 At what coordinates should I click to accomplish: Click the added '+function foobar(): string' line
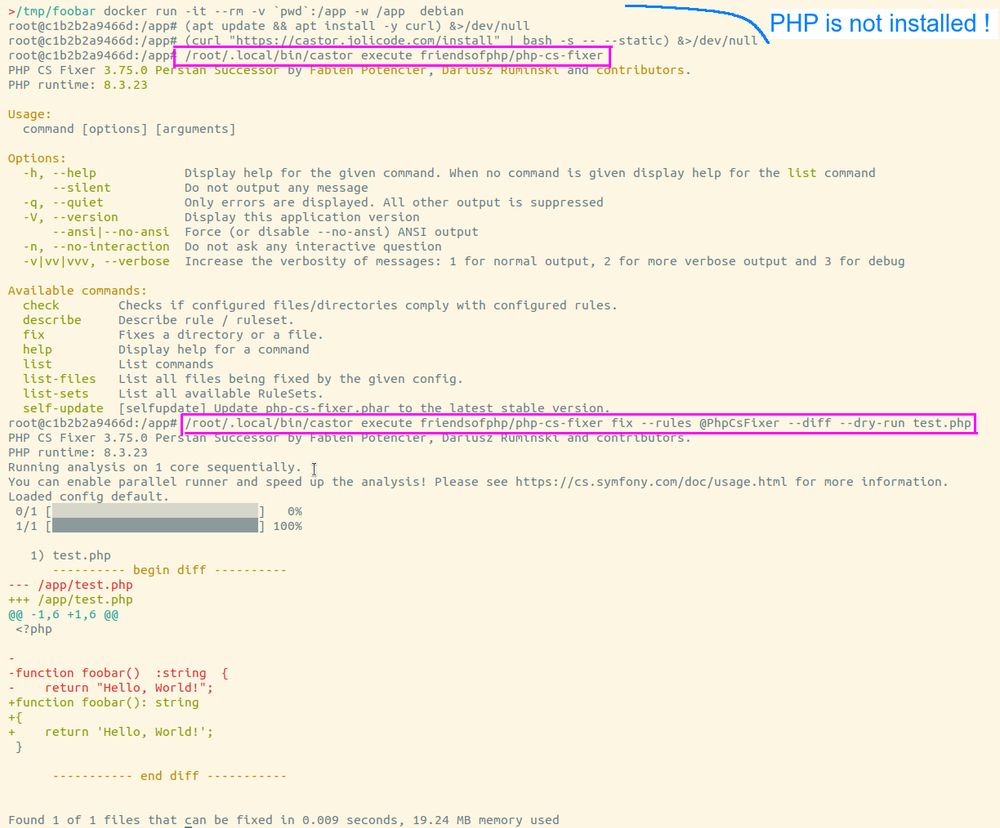[103, 702]
